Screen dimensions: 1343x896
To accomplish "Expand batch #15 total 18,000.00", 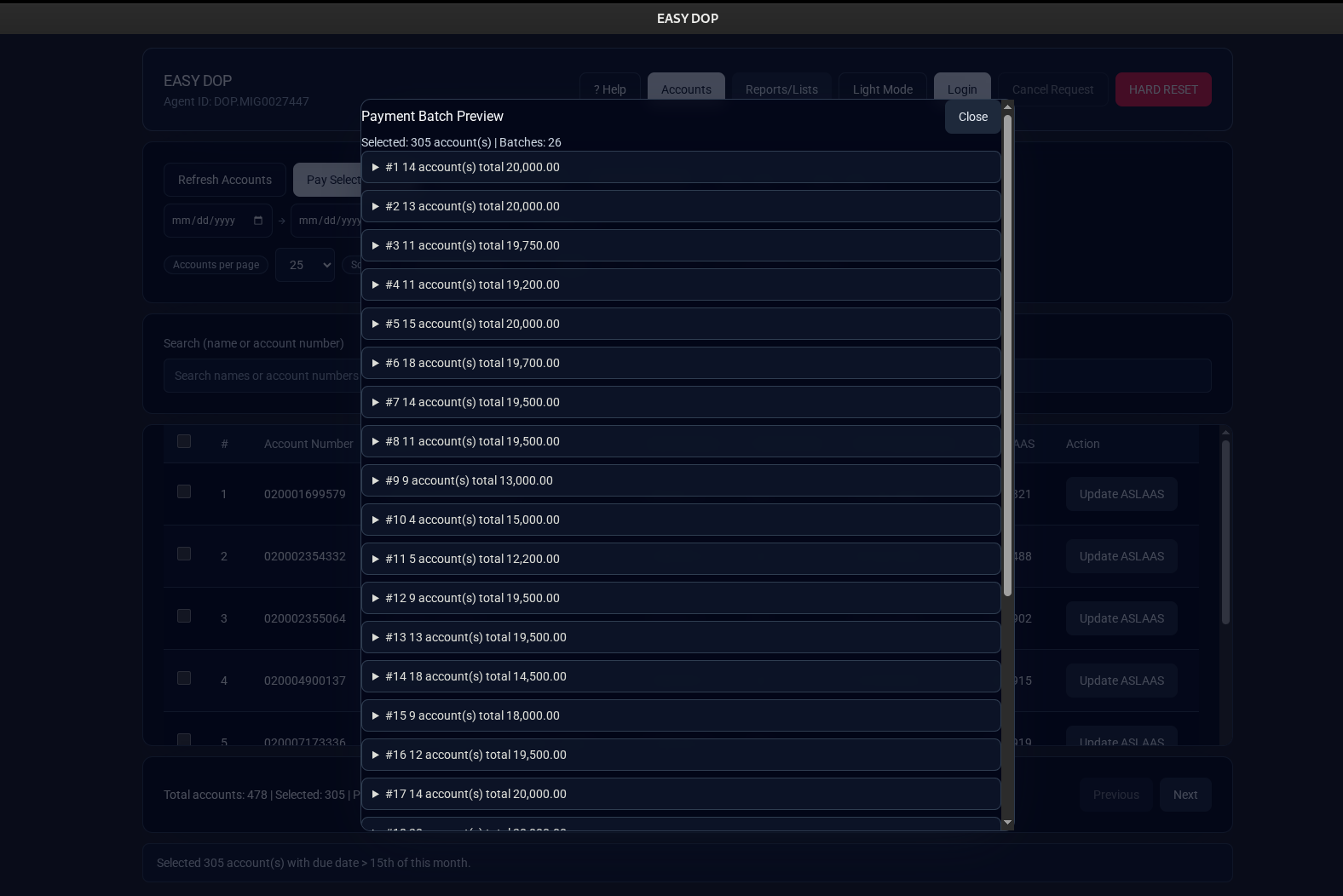I will 681,715.
